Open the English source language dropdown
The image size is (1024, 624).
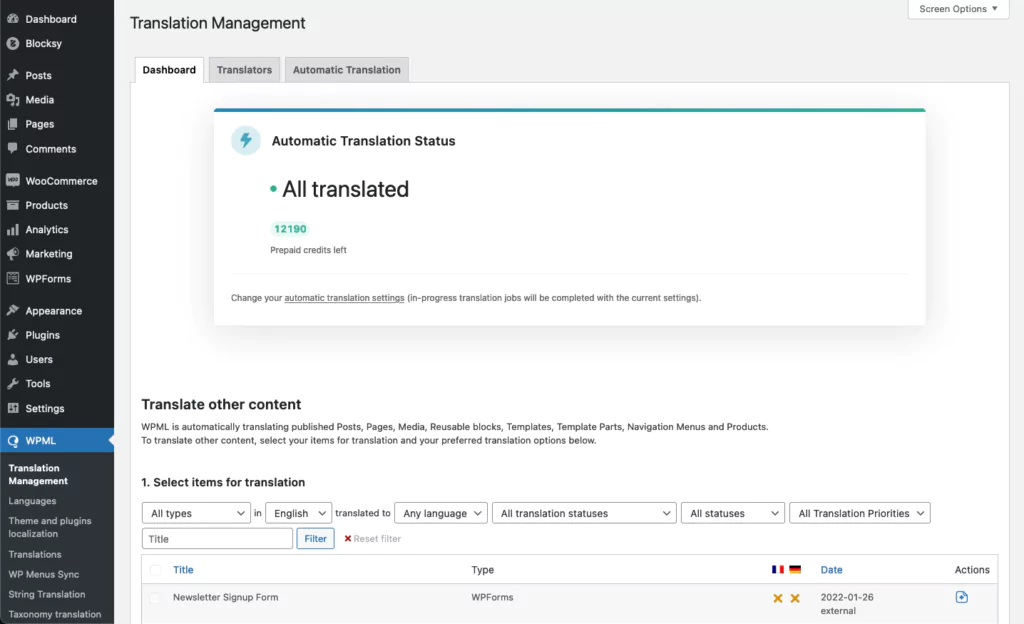[x=298, y=513]
